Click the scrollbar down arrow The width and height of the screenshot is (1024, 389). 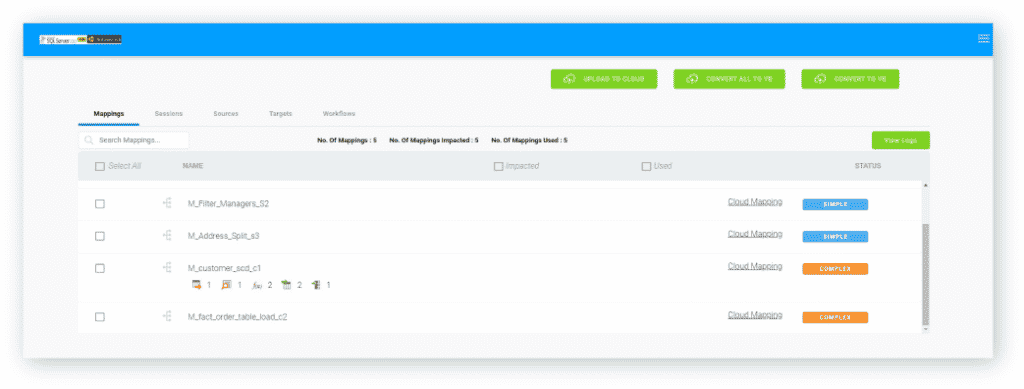925,330
